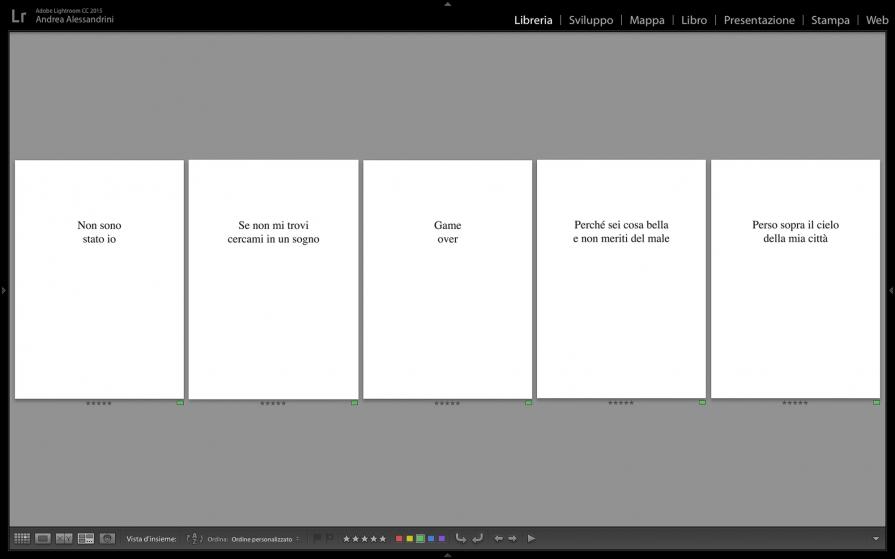Open the Sviluppo module
Image resolution: width=895 pixels, height=559 pixels.
tap(590, 20)
